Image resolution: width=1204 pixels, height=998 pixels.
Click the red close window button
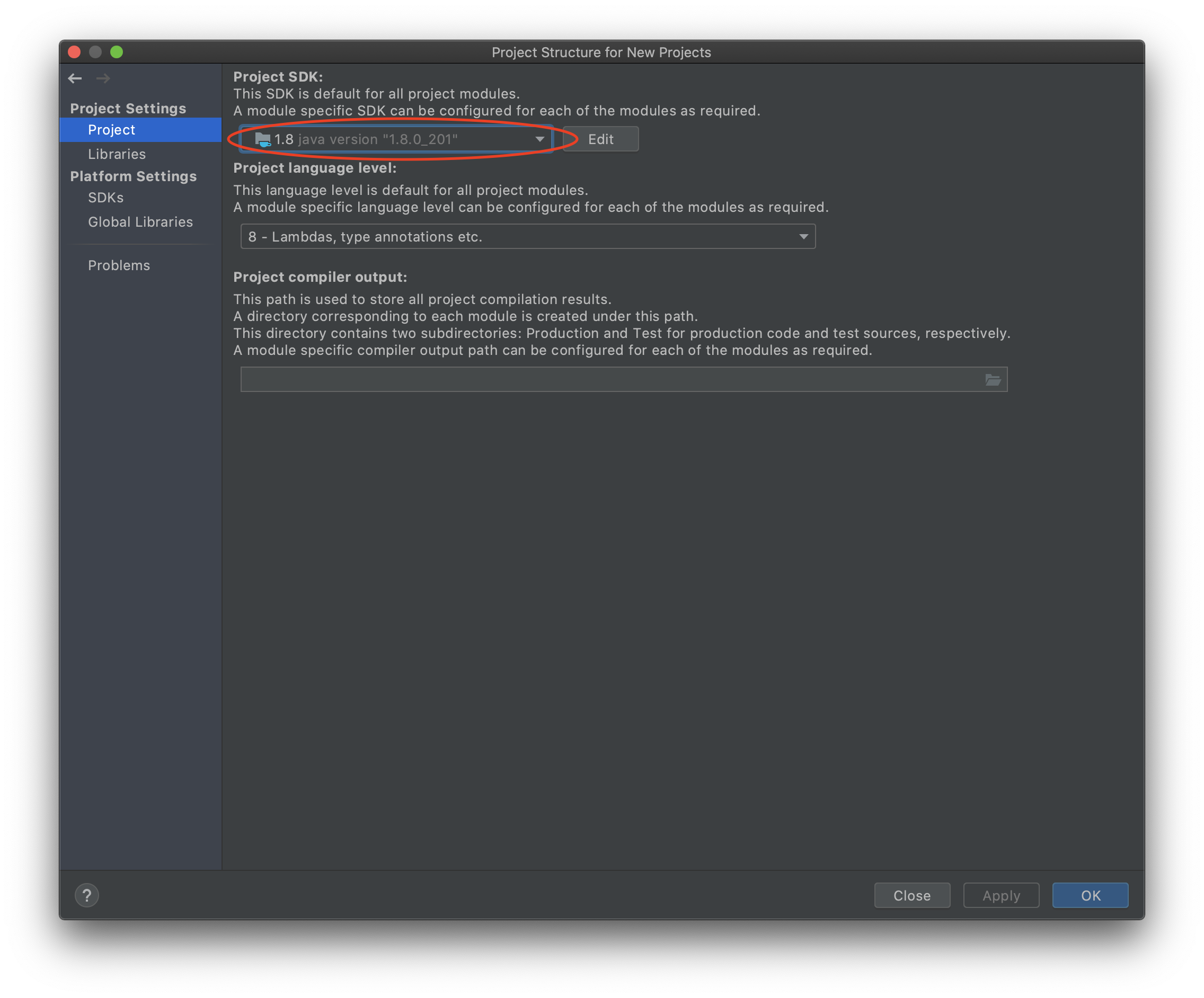(74, 52)
